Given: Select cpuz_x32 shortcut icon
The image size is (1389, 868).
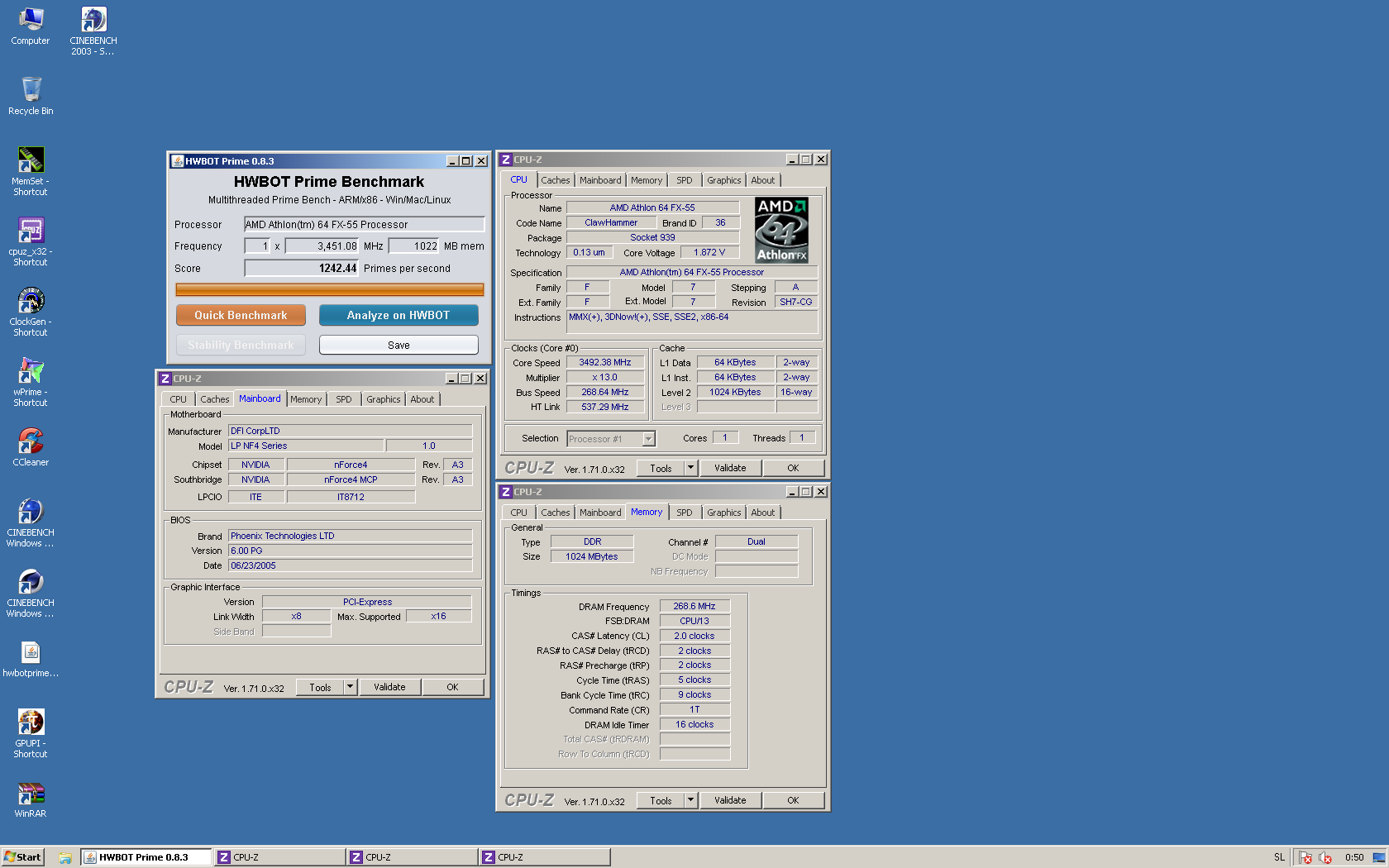Looking at the screenshot, I should (x=31, y=242).
